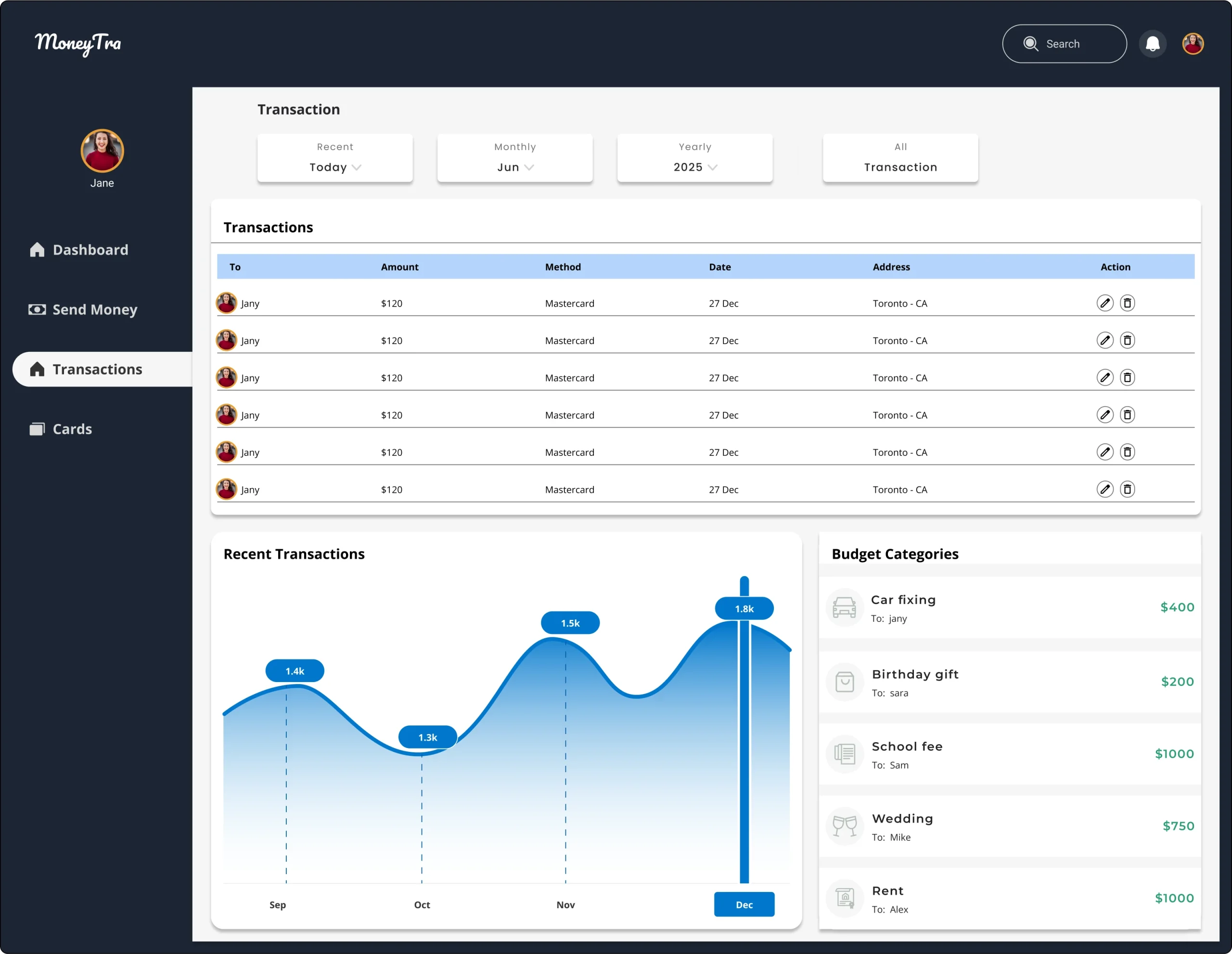This screenshot has height=954, width=1232.
Task: Click the delete trash icon in third transaction row
Action: pyautogui.click(x=1127, y=377)
